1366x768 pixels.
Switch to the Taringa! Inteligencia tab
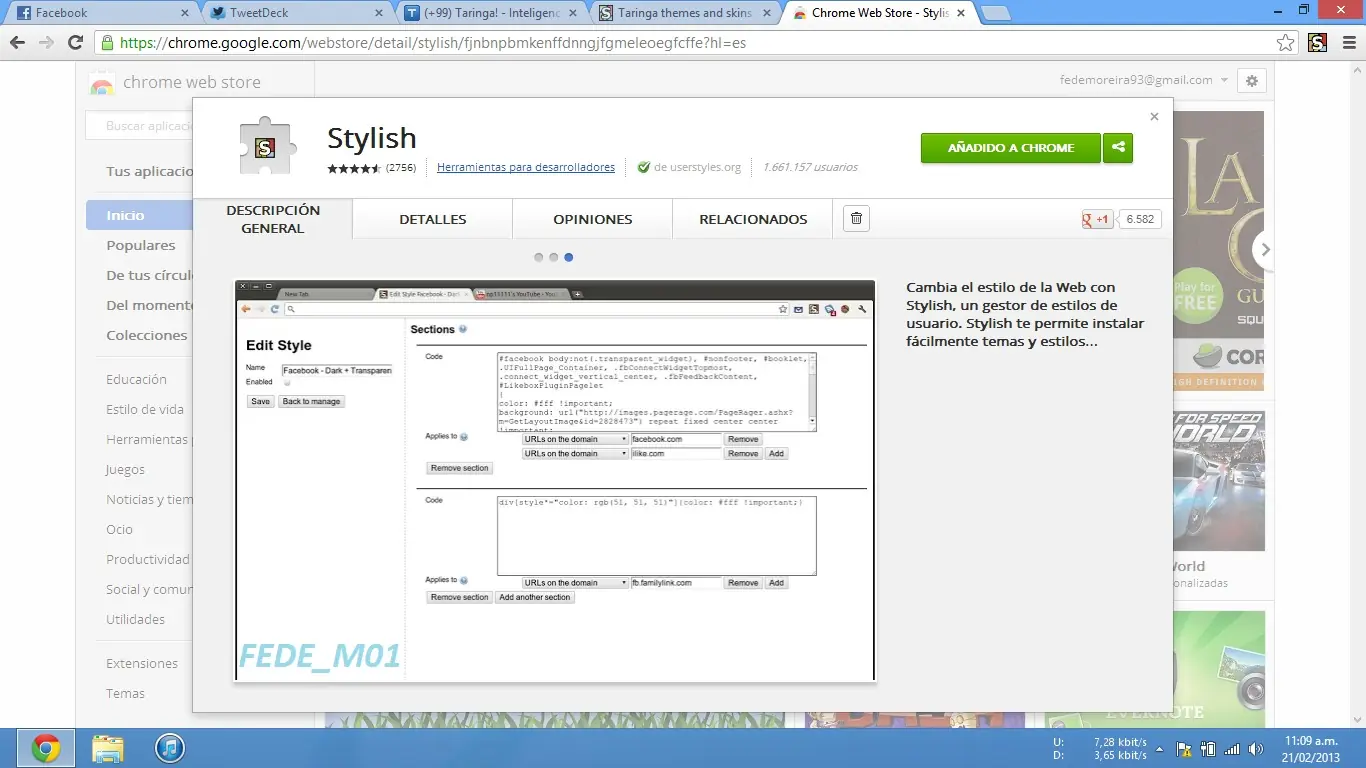click(x=489, y=13)
